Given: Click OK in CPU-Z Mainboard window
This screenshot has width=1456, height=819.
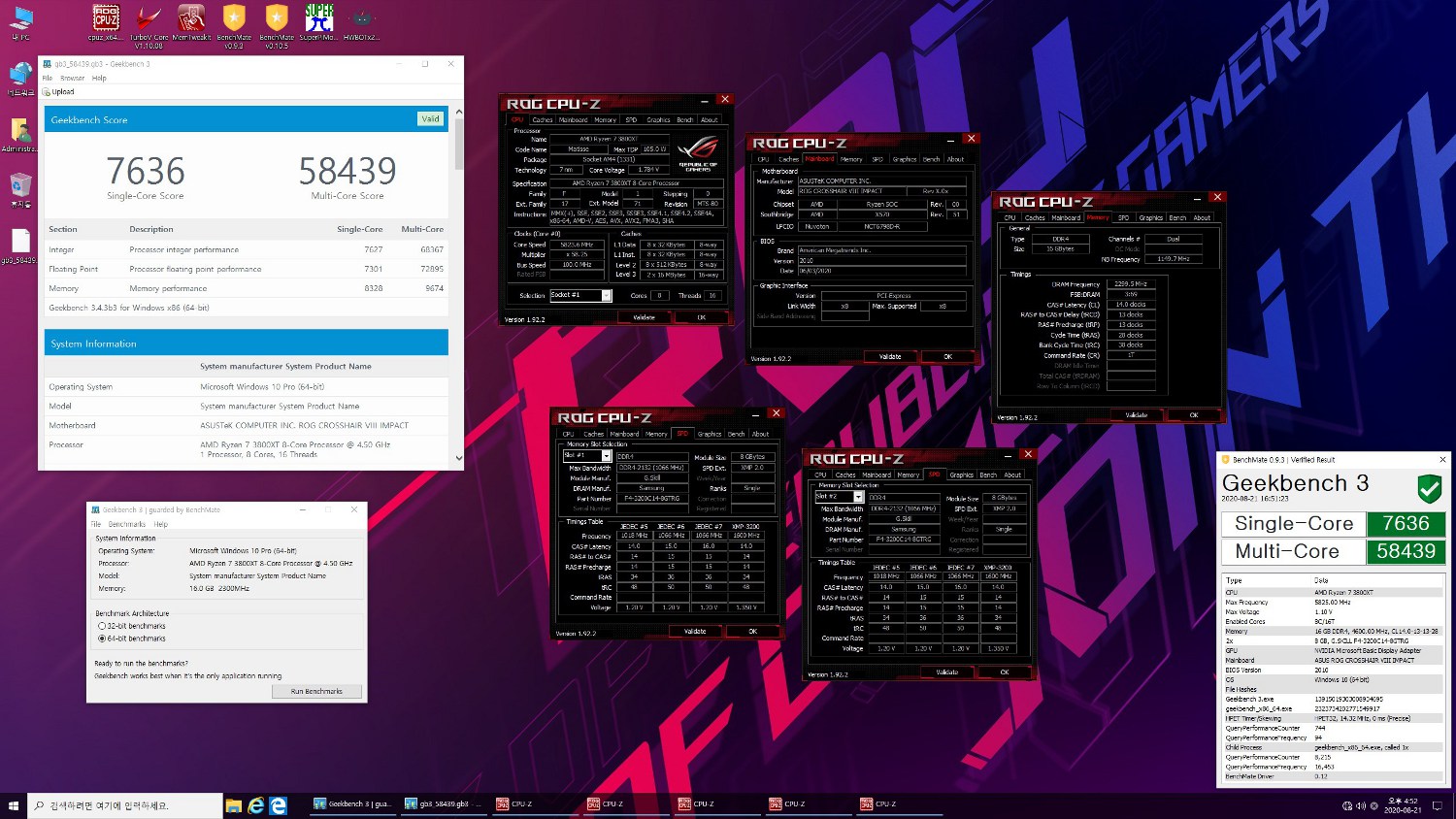Looking at the screenshot, I should click(x=948, y=356).
